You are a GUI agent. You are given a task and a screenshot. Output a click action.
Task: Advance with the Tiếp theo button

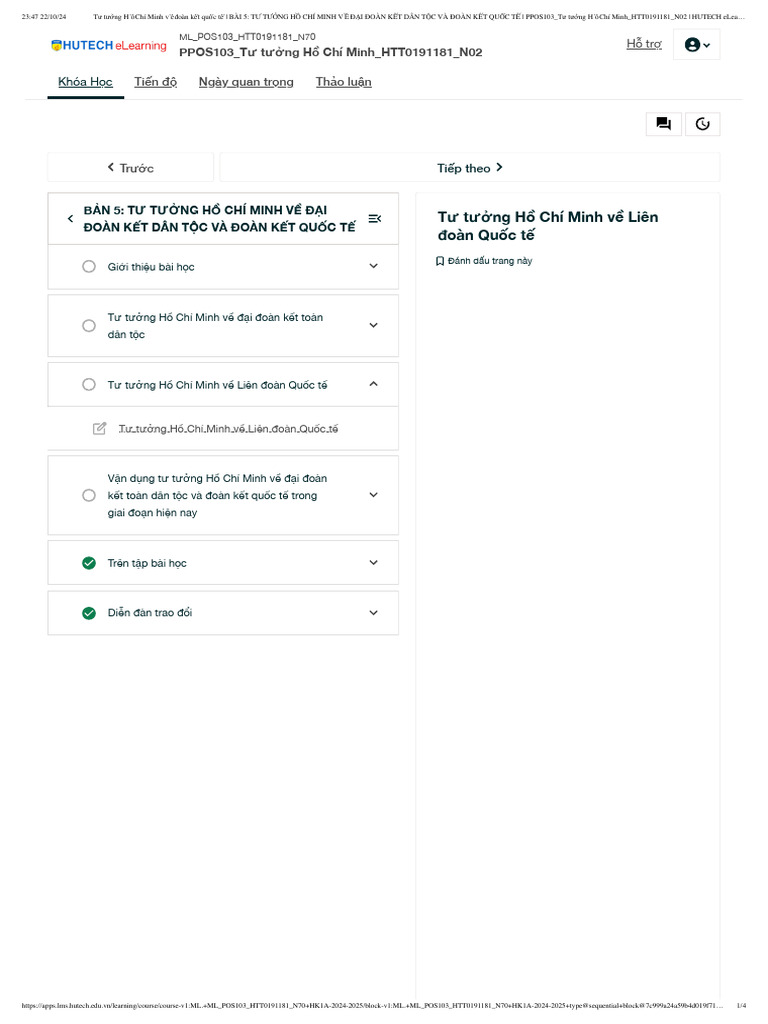tap(469, 168)
